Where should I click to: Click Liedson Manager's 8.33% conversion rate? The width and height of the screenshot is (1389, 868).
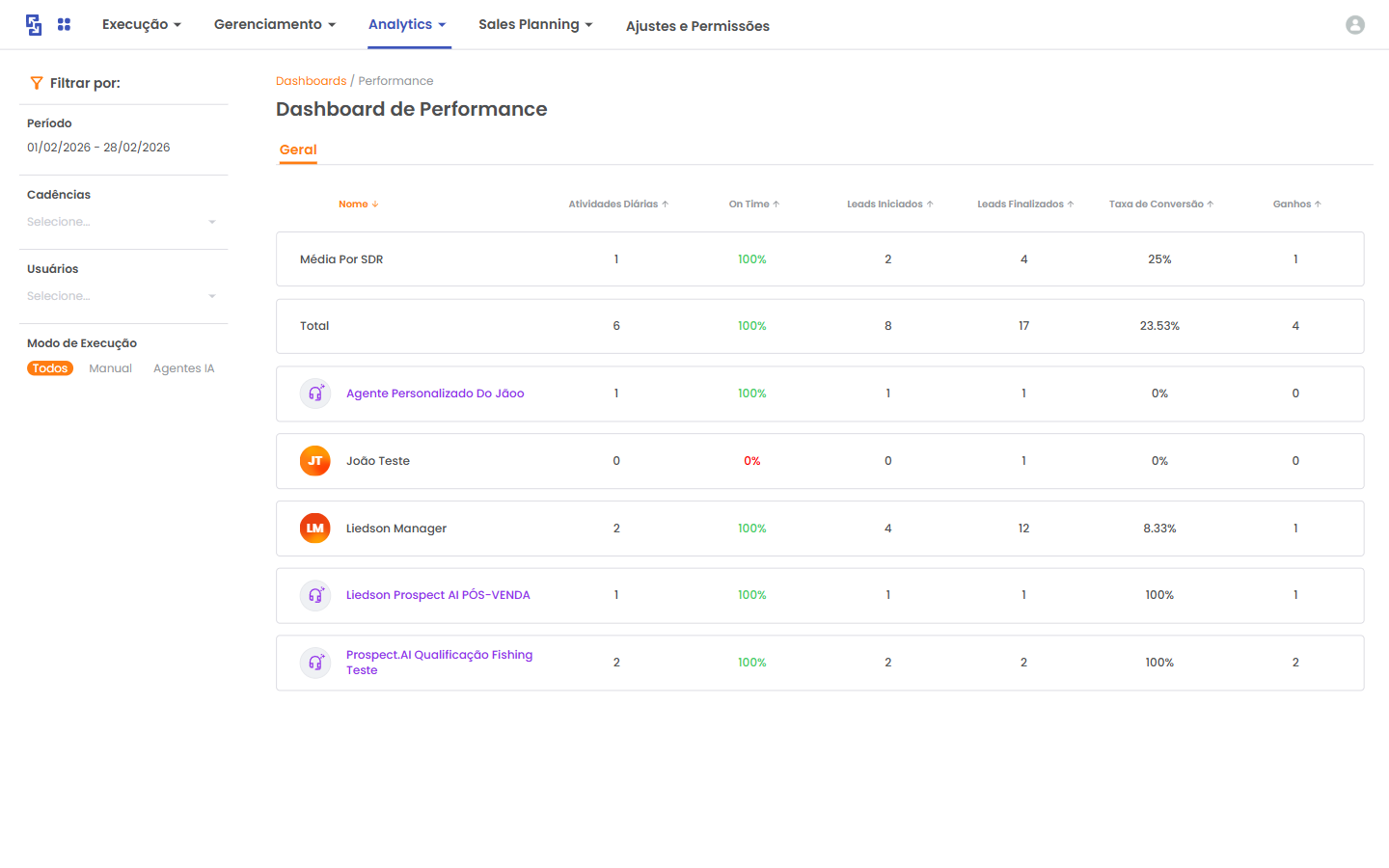(1159, 529)
